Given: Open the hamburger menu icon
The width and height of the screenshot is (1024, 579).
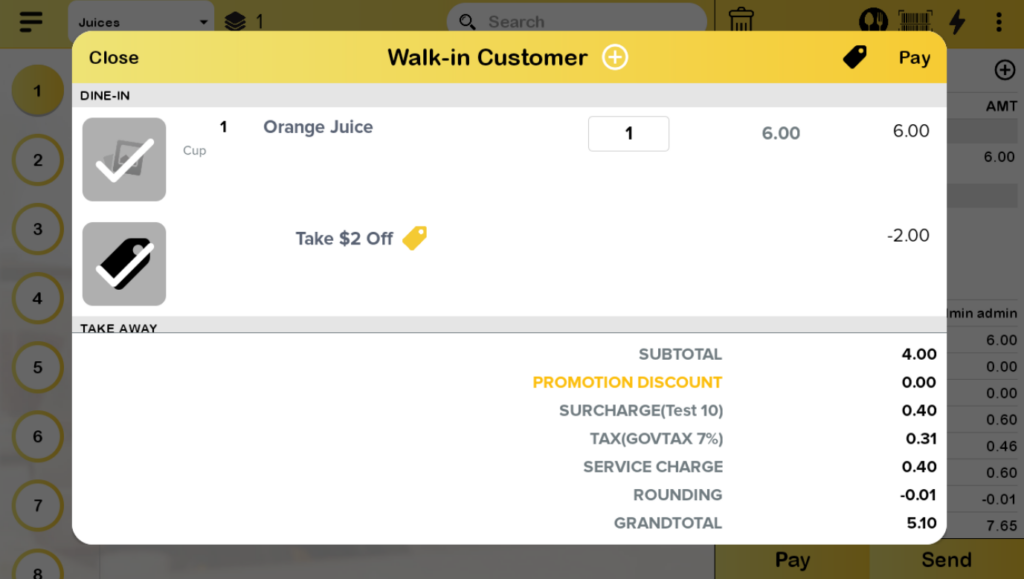Looking at the screenshot, I should coord(31,21).
